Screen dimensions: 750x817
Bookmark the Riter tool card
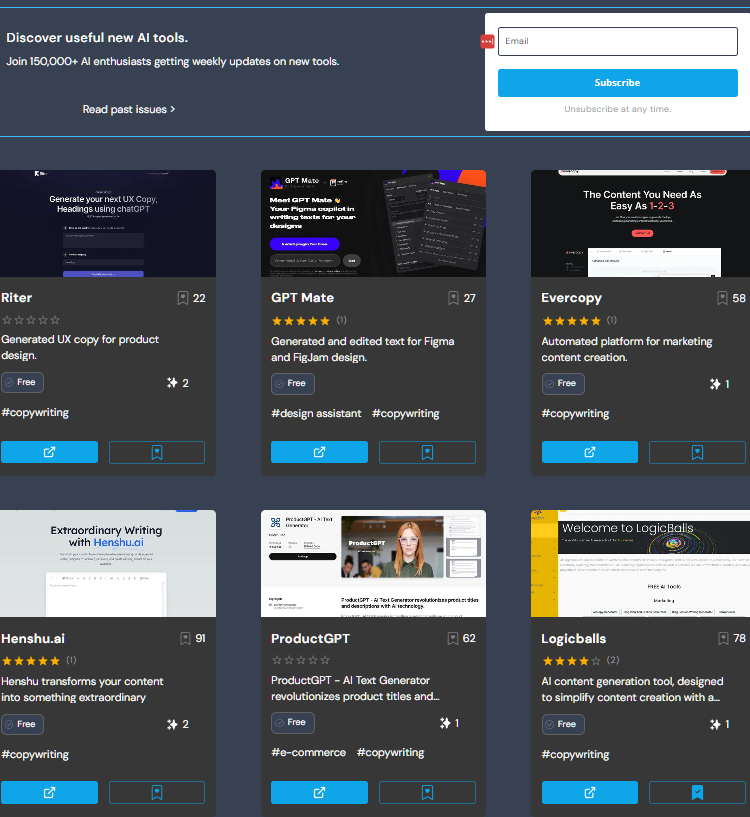pos(157,452)
